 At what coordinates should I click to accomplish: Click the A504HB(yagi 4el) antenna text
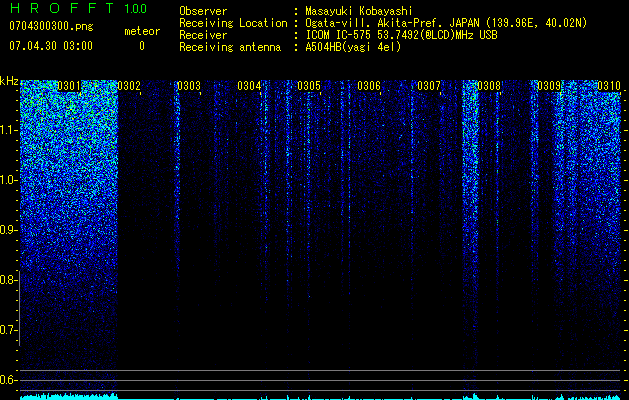coord(353,47)
